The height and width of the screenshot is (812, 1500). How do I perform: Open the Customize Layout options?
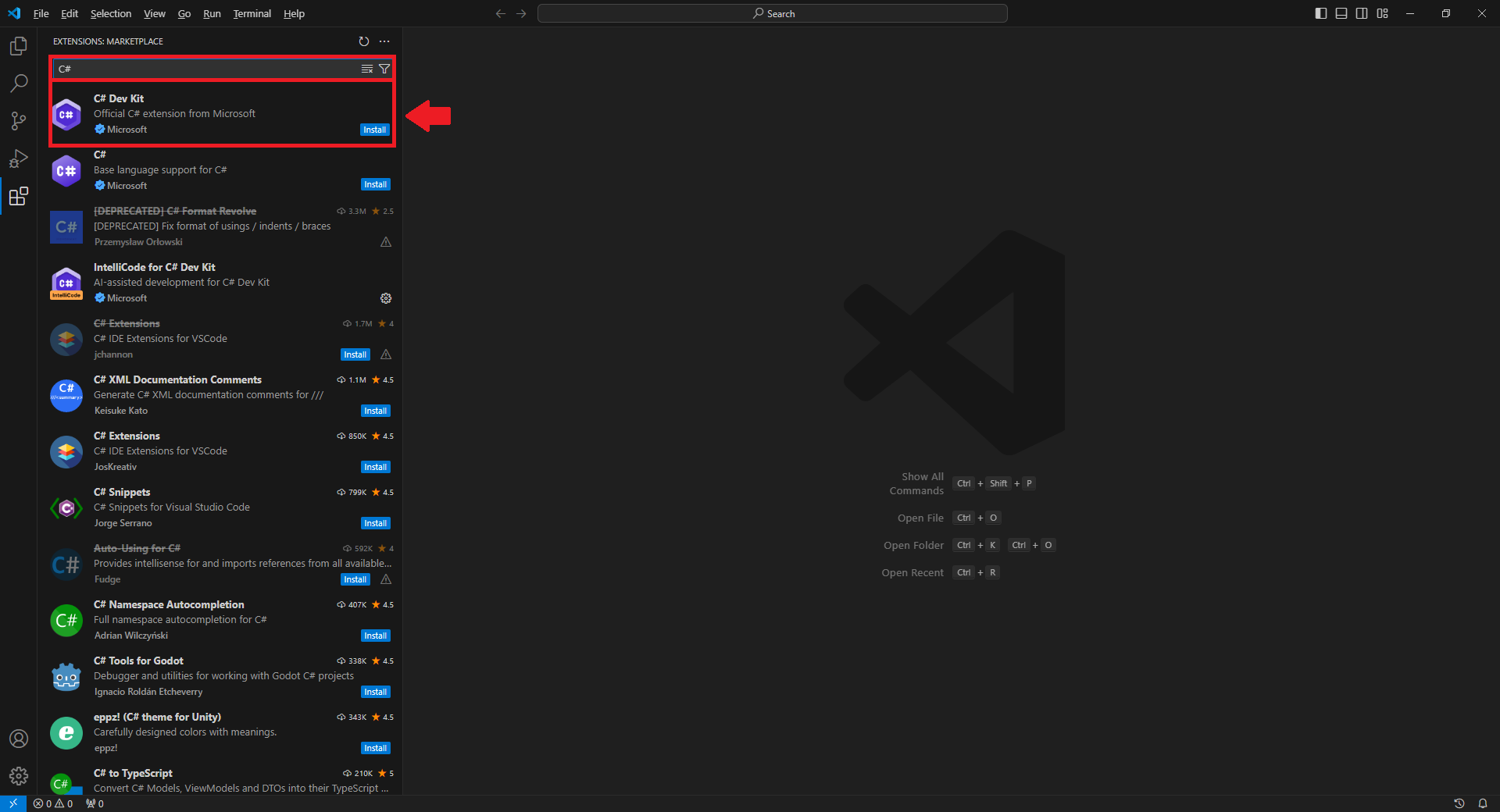(1383, 13)
